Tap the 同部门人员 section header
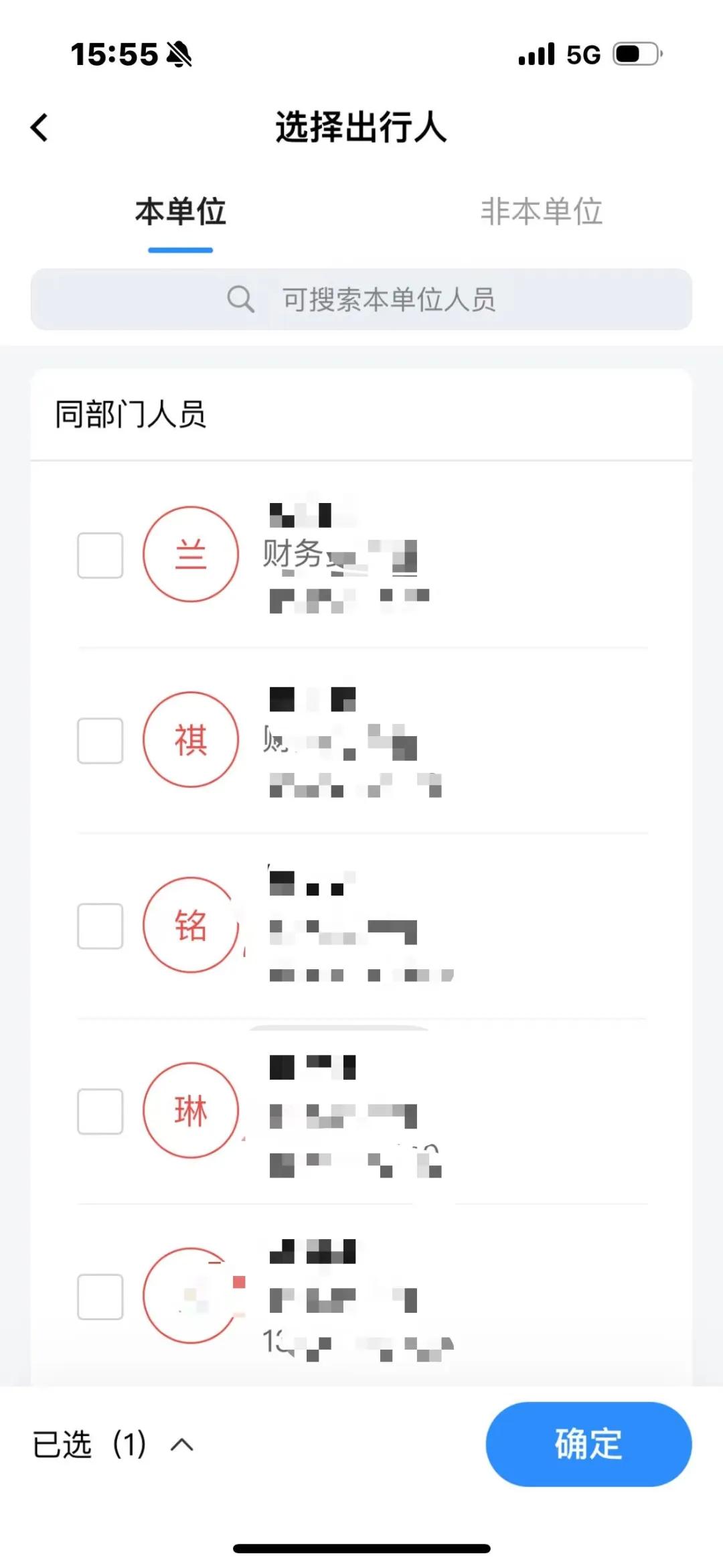This screenshot has height=1568, width=723. tap(131, 415)
